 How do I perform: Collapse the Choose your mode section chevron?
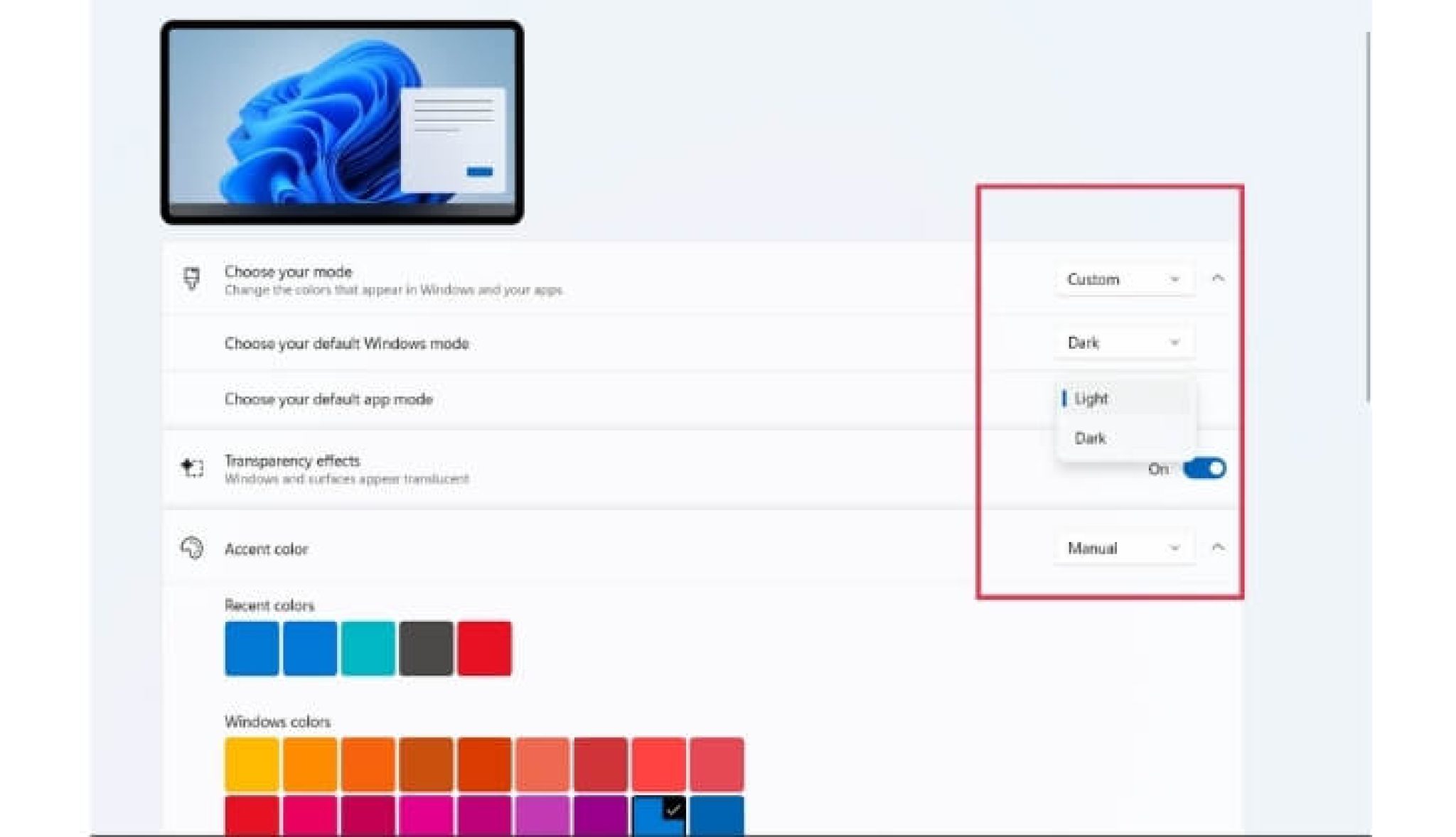point(1218,279)
